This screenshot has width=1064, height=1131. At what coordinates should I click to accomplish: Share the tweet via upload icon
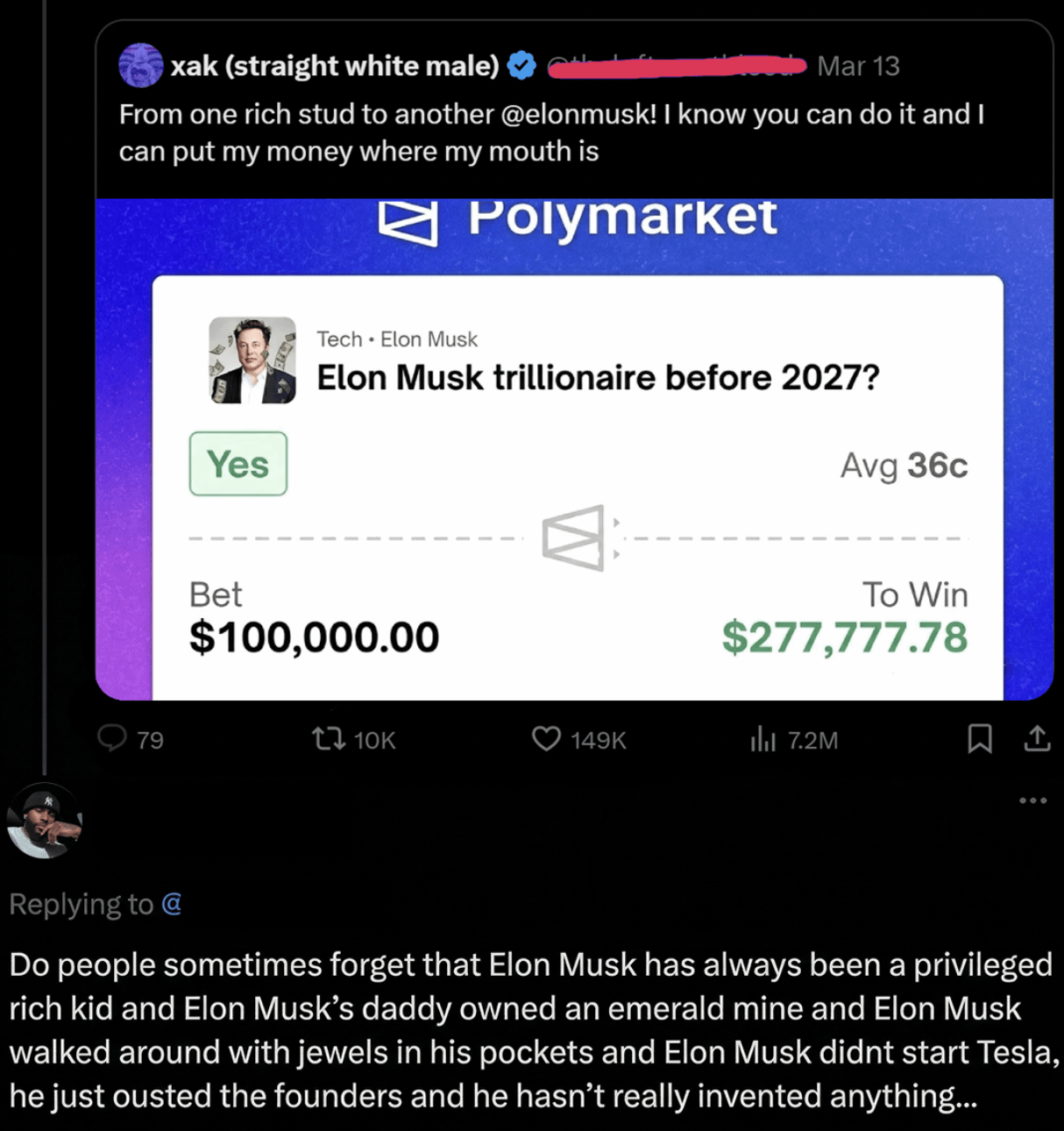(1037, 739)
